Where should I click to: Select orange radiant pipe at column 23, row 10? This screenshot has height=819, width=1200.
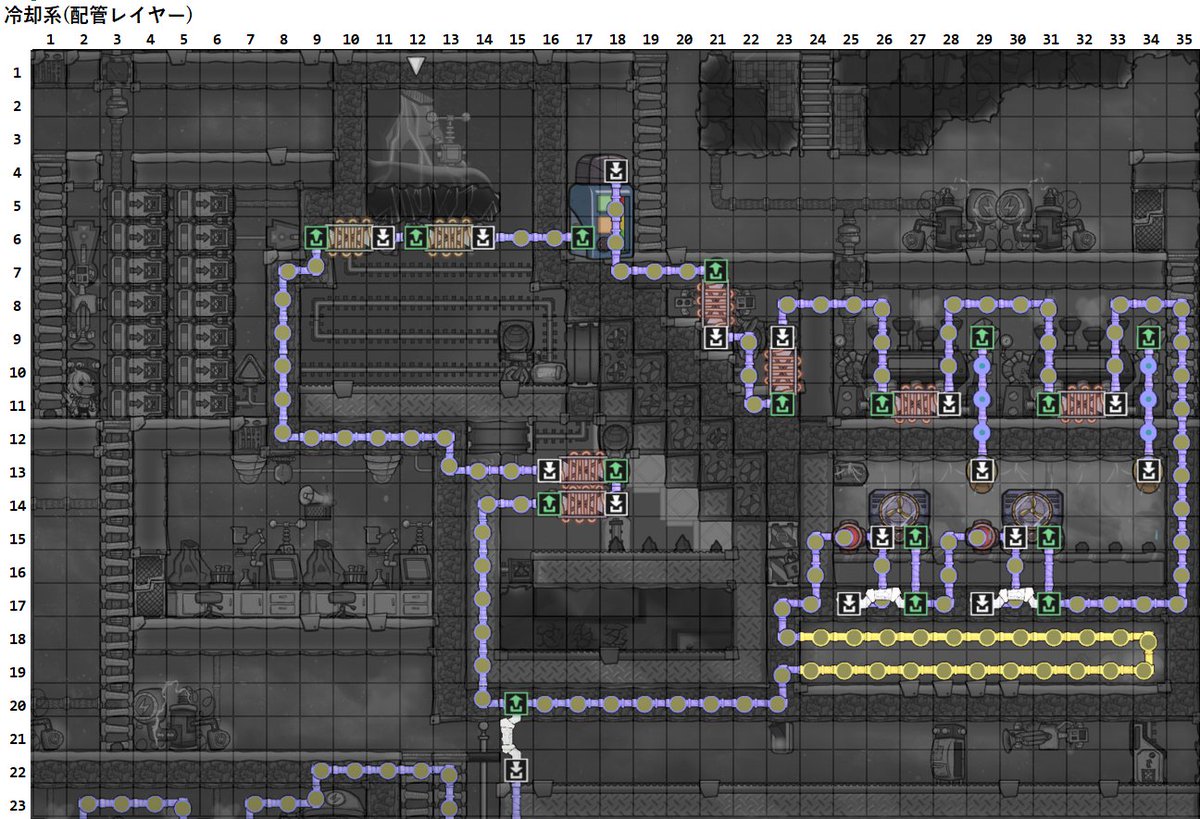[x=783, y=371]
